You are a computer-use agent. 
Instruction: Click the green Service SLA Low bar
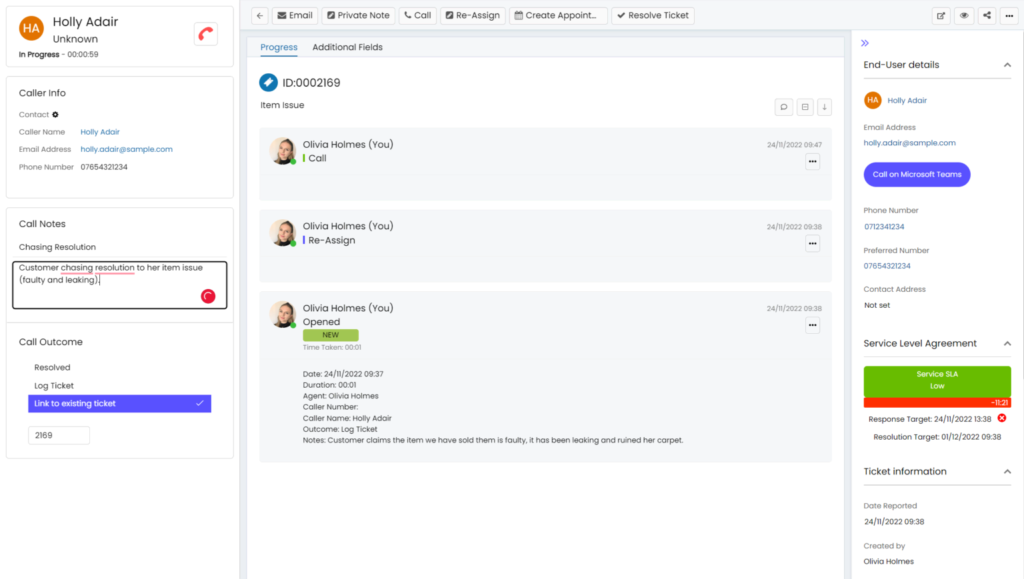click(x=937, y=380)
